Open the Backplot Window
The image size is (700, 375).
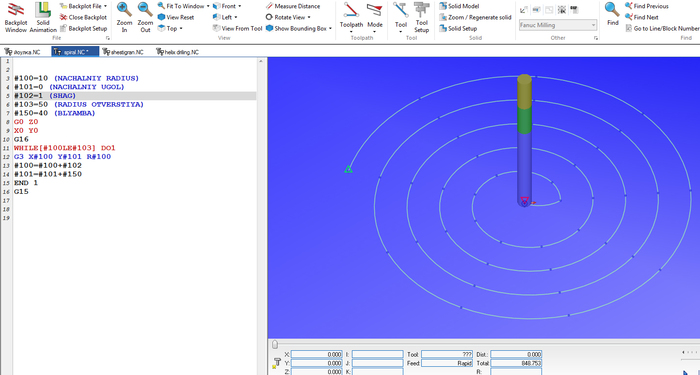pos(16,18)
